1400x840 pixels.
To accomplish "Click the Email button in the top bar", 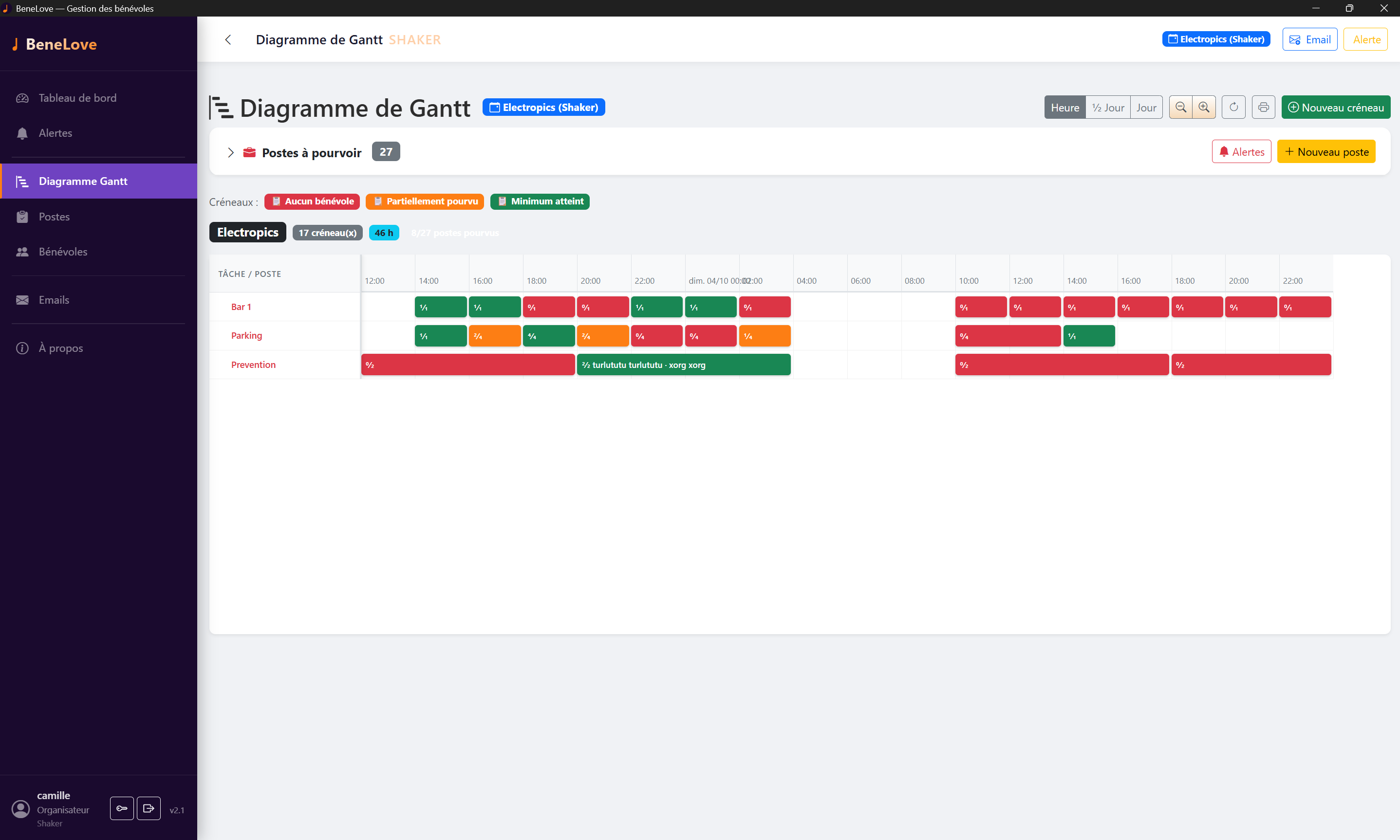I will (x=1309, y=39).
